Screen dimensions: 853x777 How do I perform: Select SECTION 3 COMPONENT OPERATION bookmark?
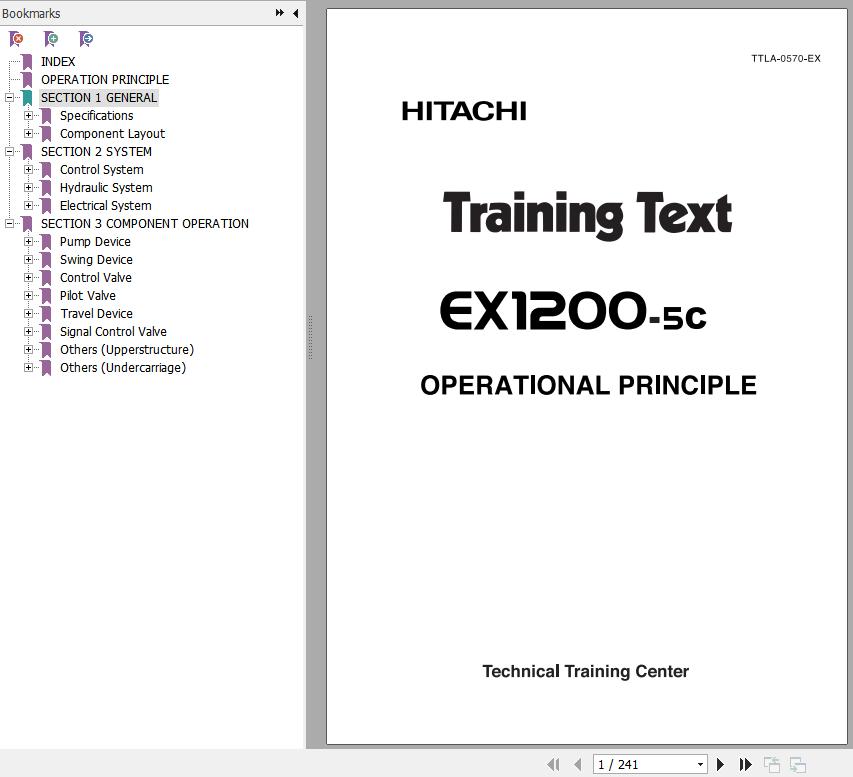145,224
